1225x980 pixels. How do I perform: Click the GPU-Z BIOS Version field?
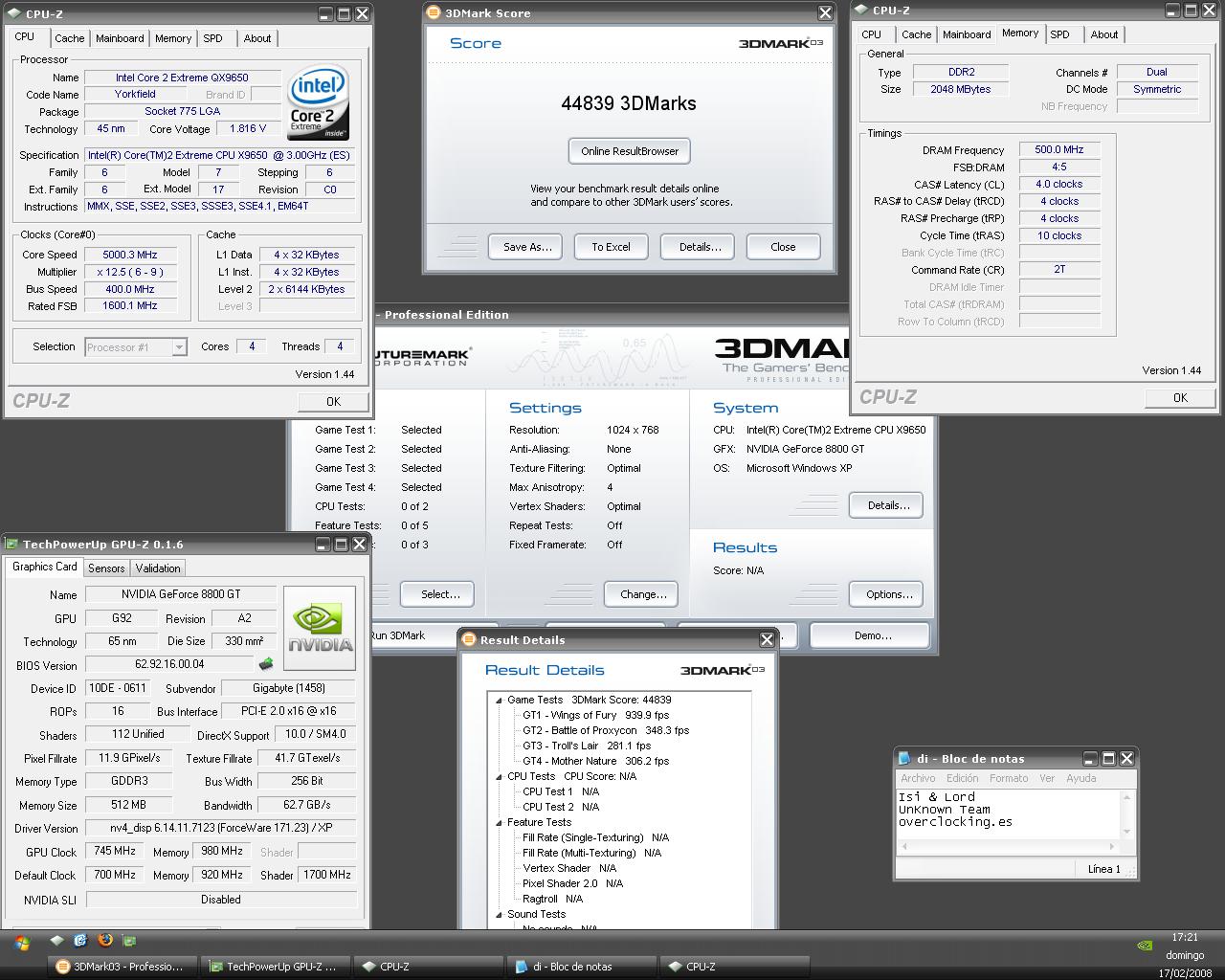coord(169,664)
